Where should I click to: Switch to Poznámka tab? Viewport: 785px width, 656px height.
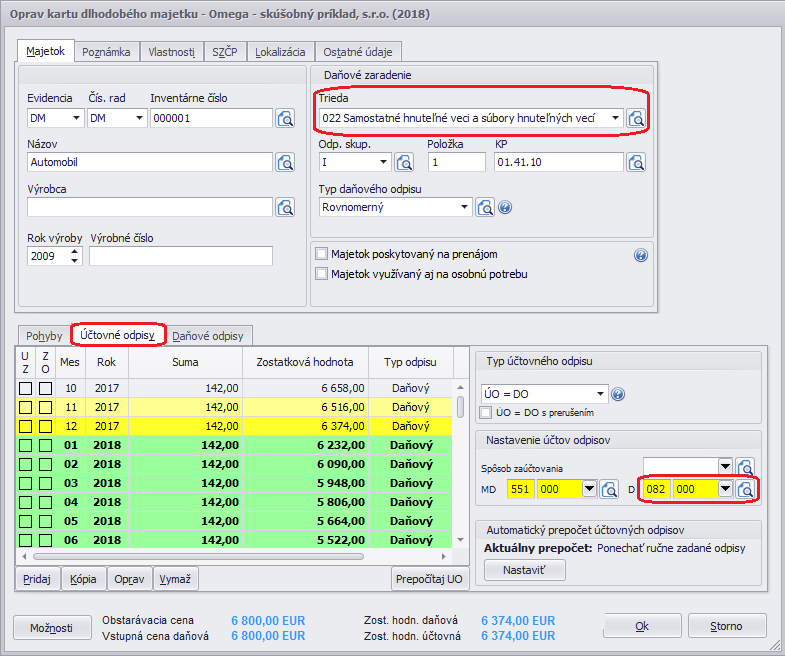(106, 52)
